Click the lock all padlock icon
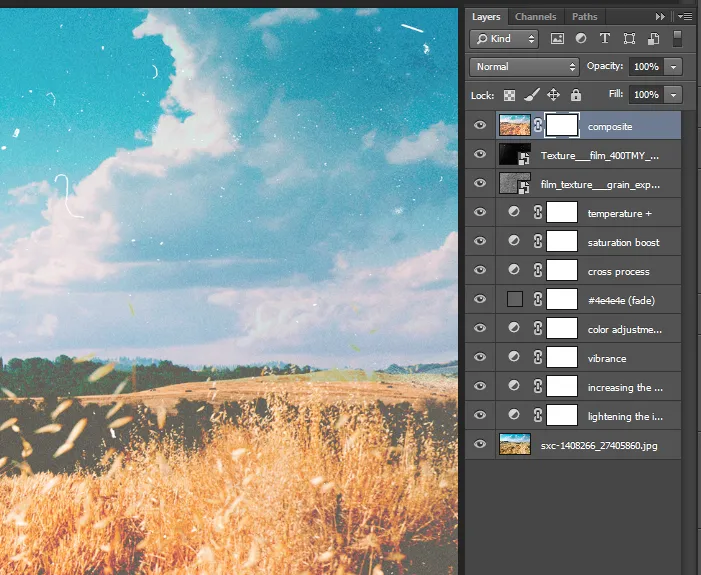This screenshot has width=701, height=575. [576, 95]
